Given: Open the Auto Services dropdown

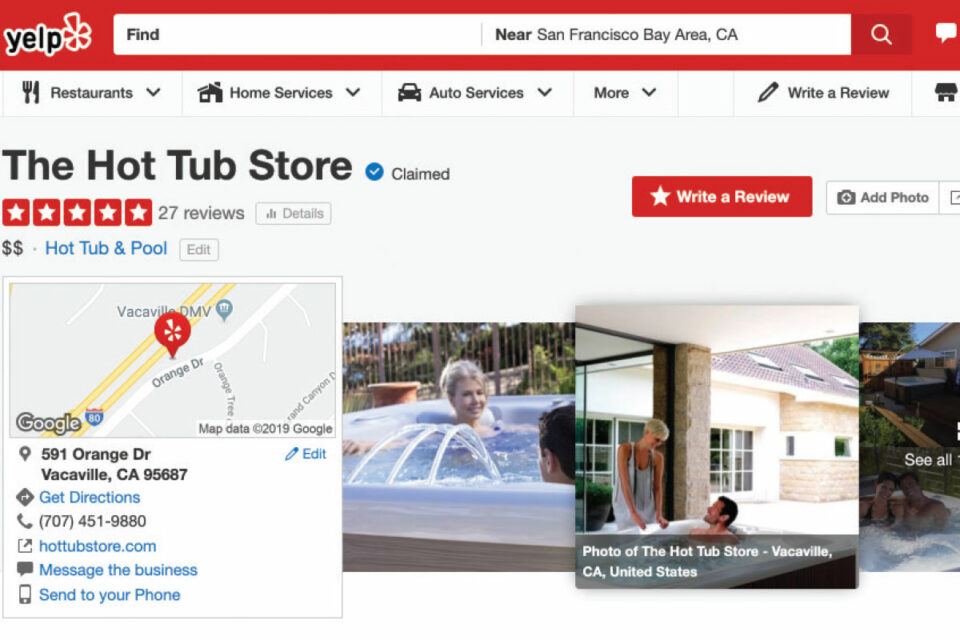Looking at the screenshot, I should pyautogui.click(x=475, y=93).
